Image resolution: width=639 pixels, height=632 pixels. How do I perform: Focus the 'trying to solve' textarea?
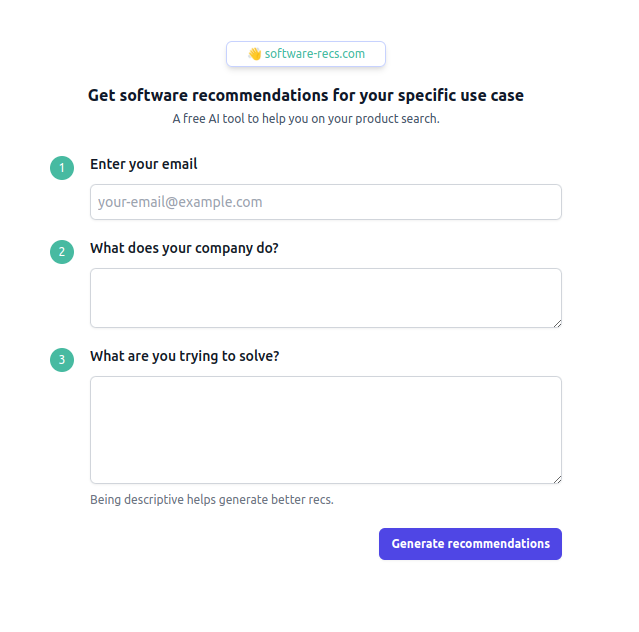coord(325,429)
